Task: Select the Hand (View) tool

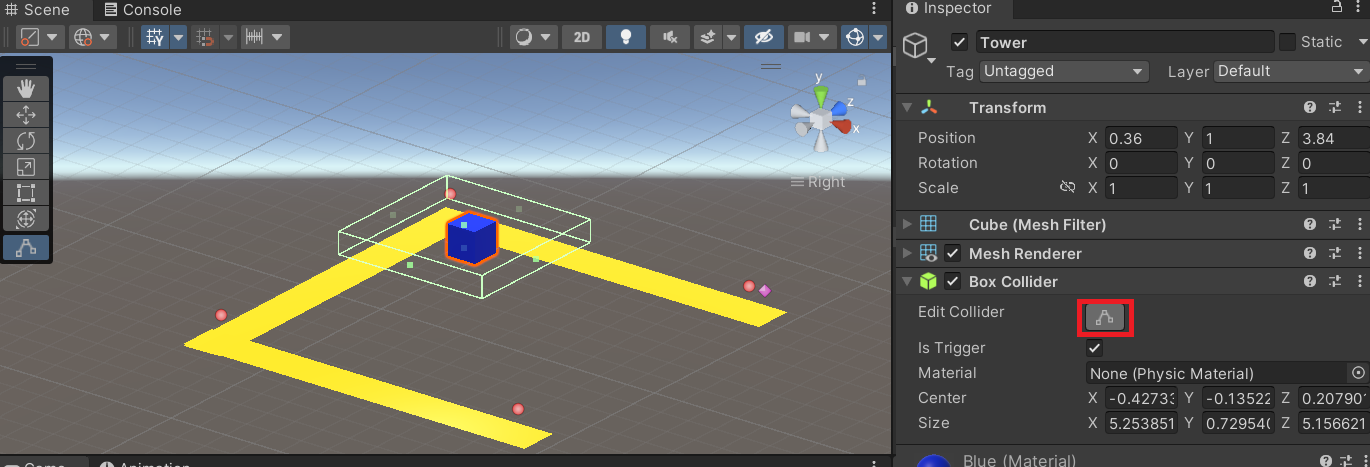Action: point(27,88)
